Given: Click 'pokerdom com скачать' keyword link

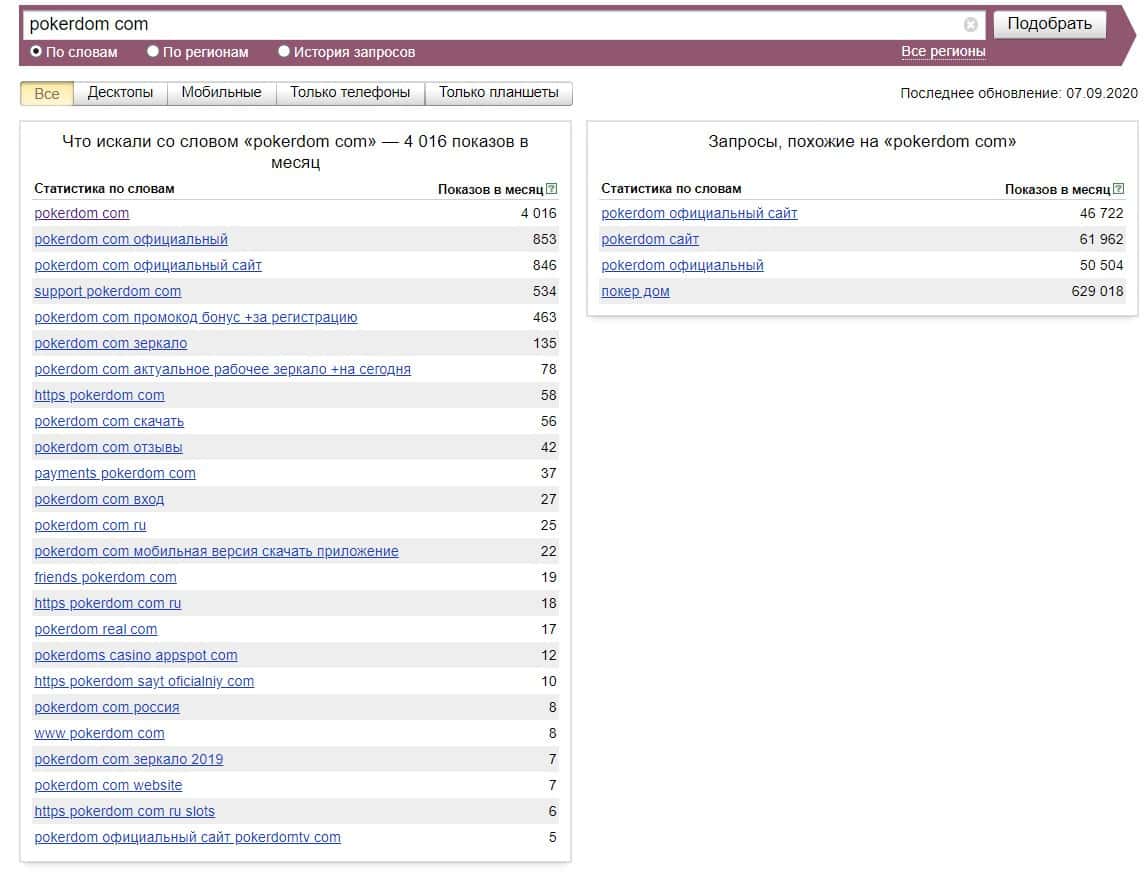Looking at the screenshot, I should 109,421.
